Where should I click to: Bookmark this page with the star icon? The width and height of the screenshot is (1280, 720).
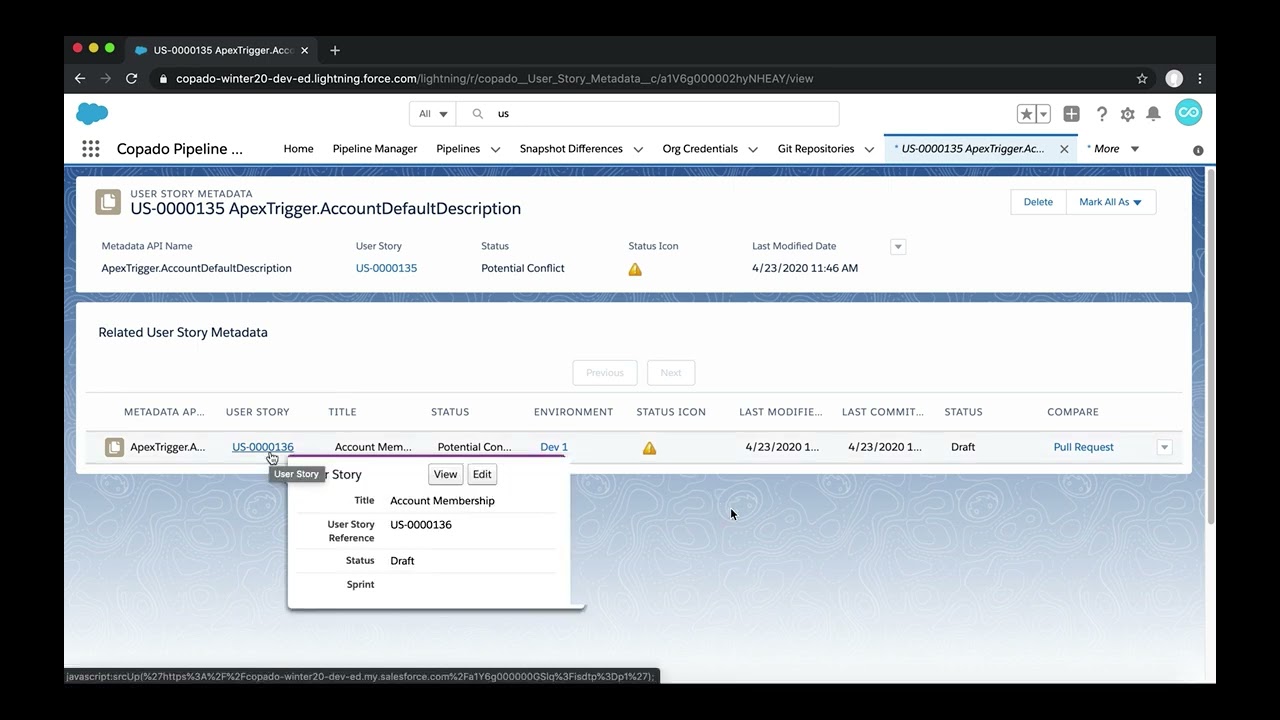tap(1142, 78)
